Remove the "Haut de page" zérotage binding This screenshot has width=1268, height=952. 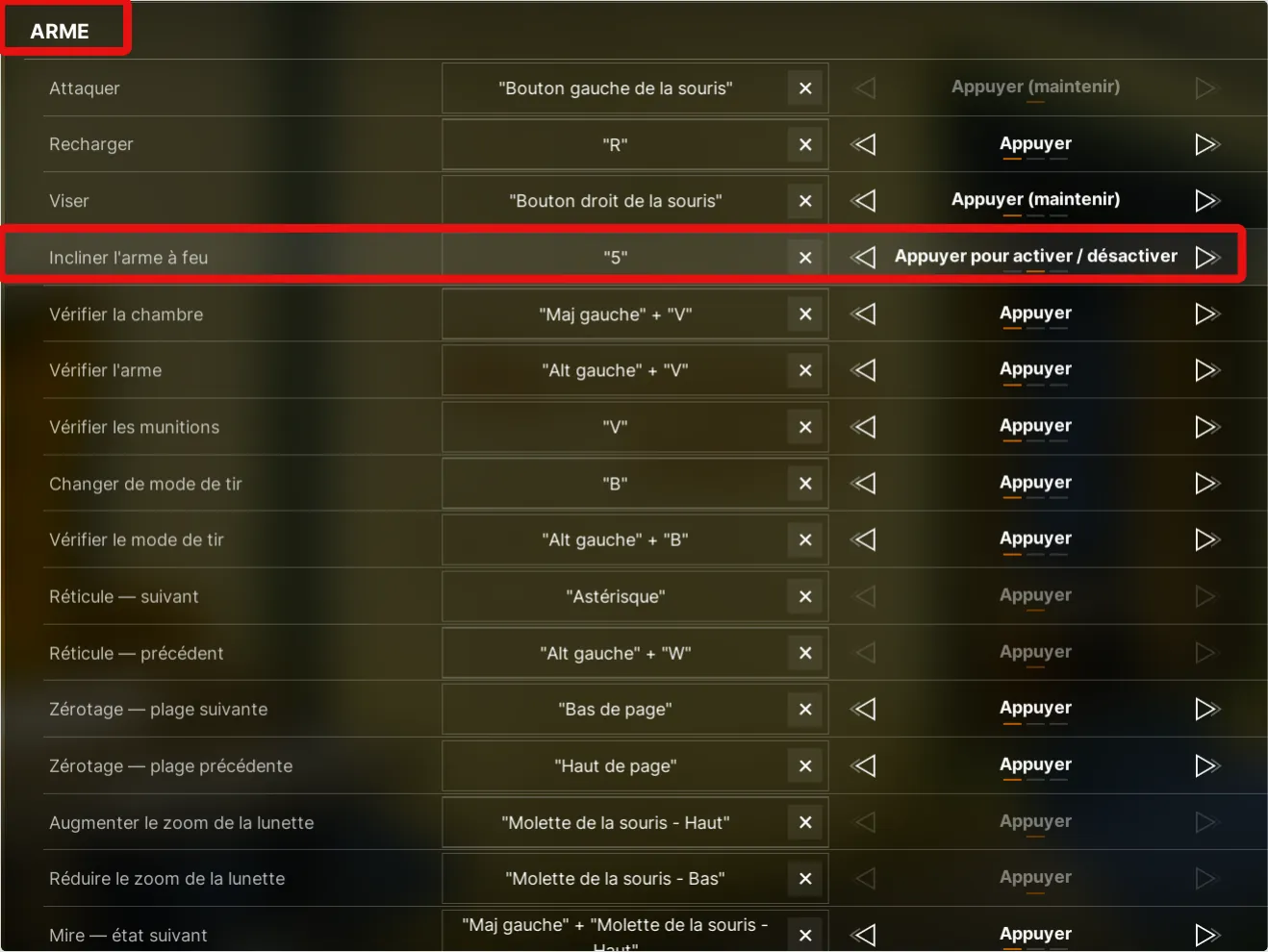(805, 766)
